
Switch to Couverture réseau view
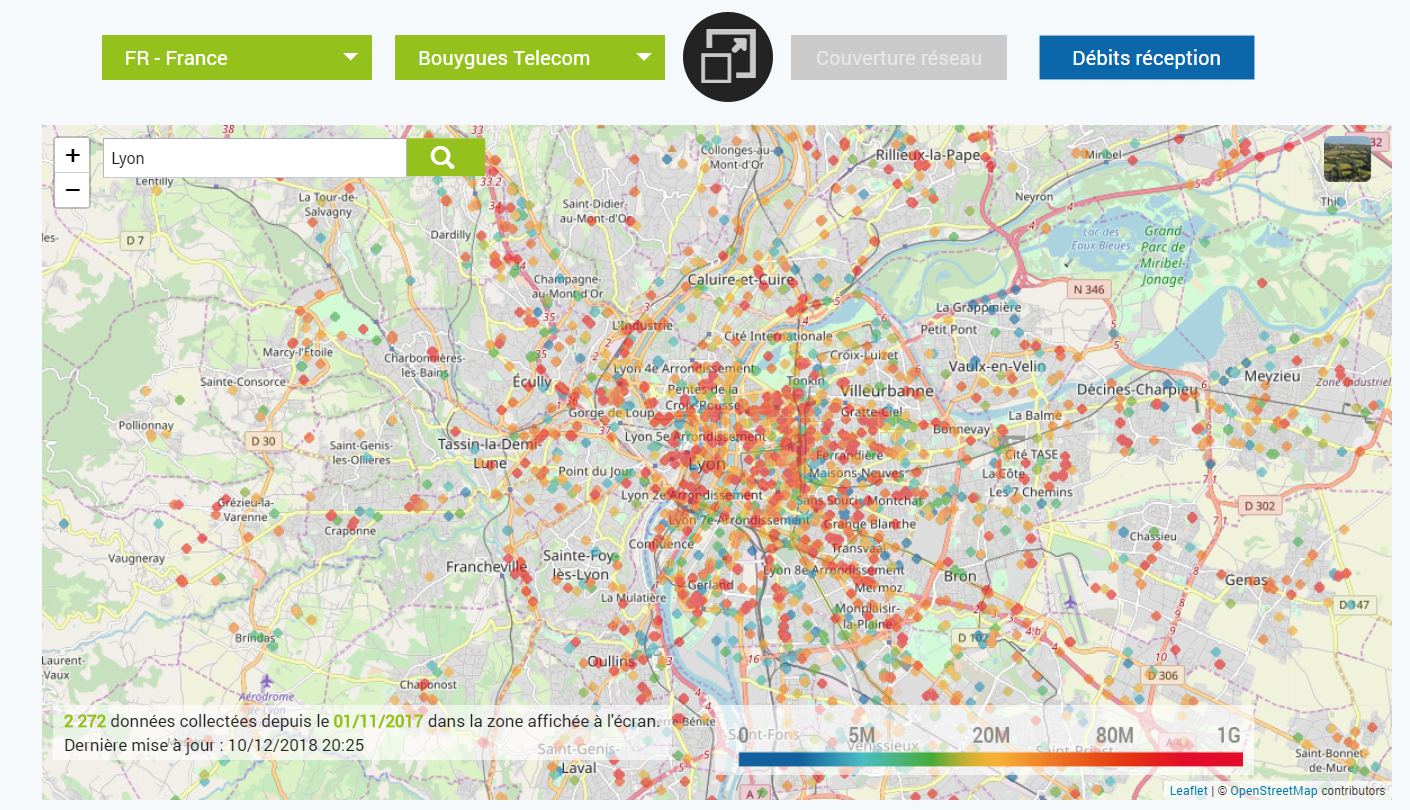[x=899, y=58]
